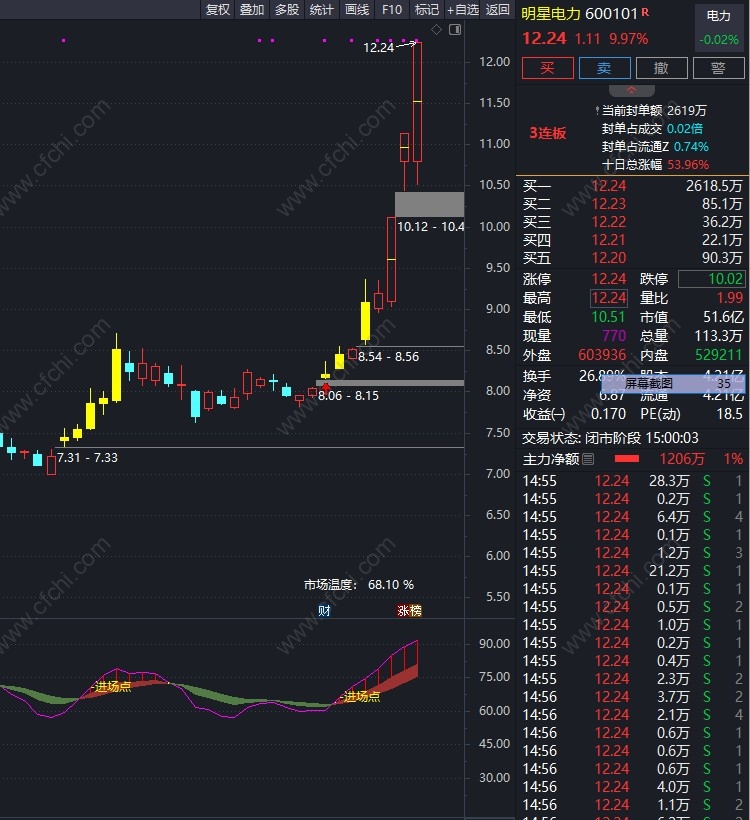Add stock via +自选 button
This screenshot has width=750, height=820.
[462, 9]
